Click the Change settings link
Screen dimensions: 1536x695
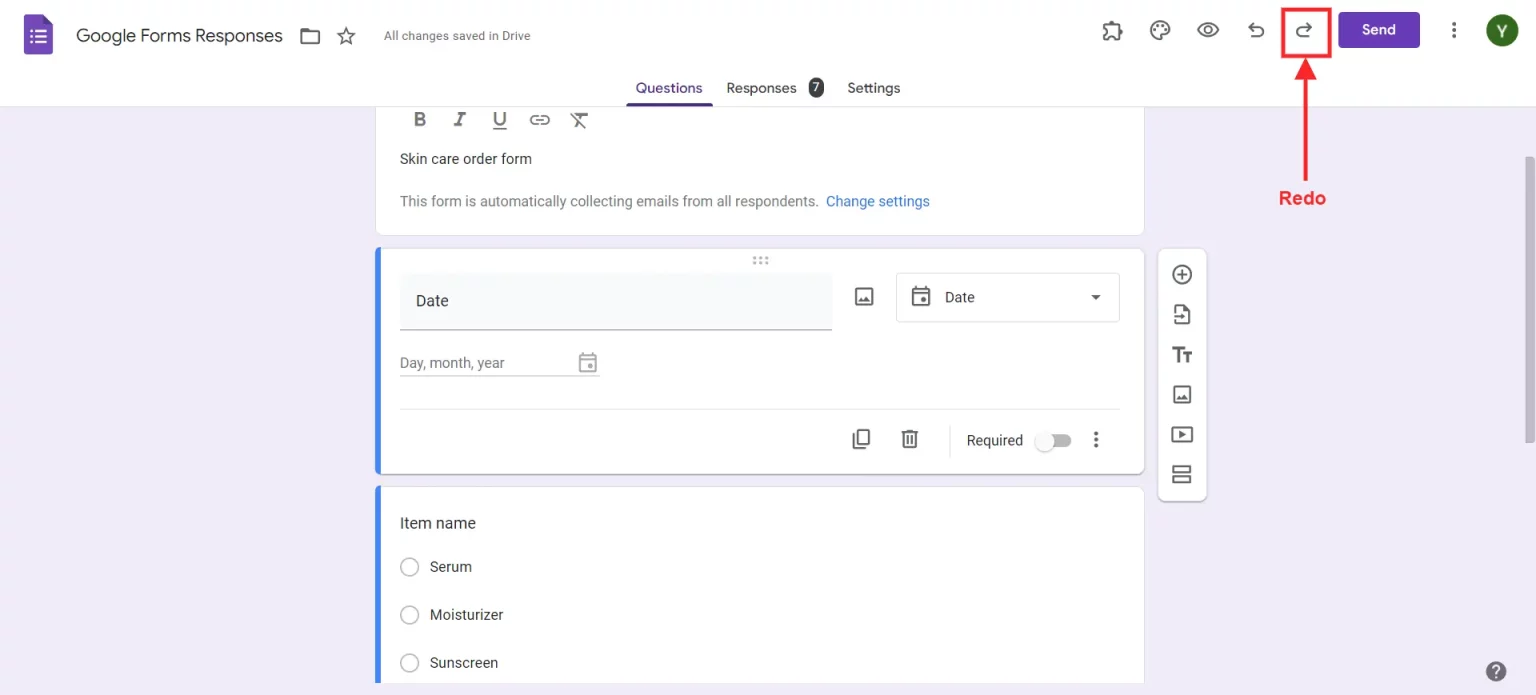(x=877, y=201)
